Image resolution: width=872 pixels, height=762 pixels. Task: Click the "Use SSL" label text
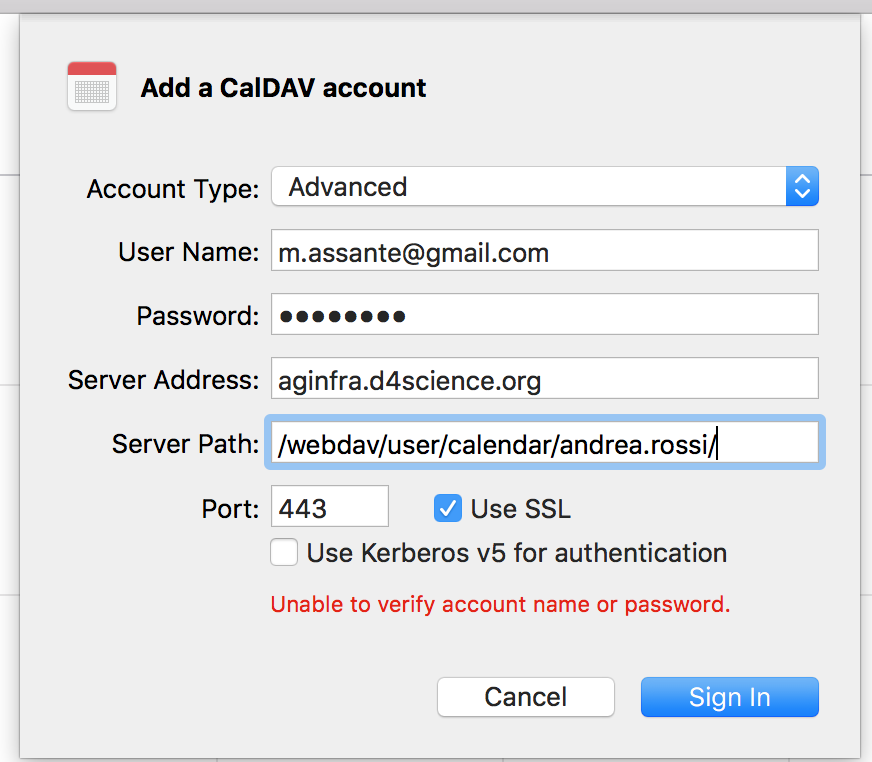tap(521, 509)
